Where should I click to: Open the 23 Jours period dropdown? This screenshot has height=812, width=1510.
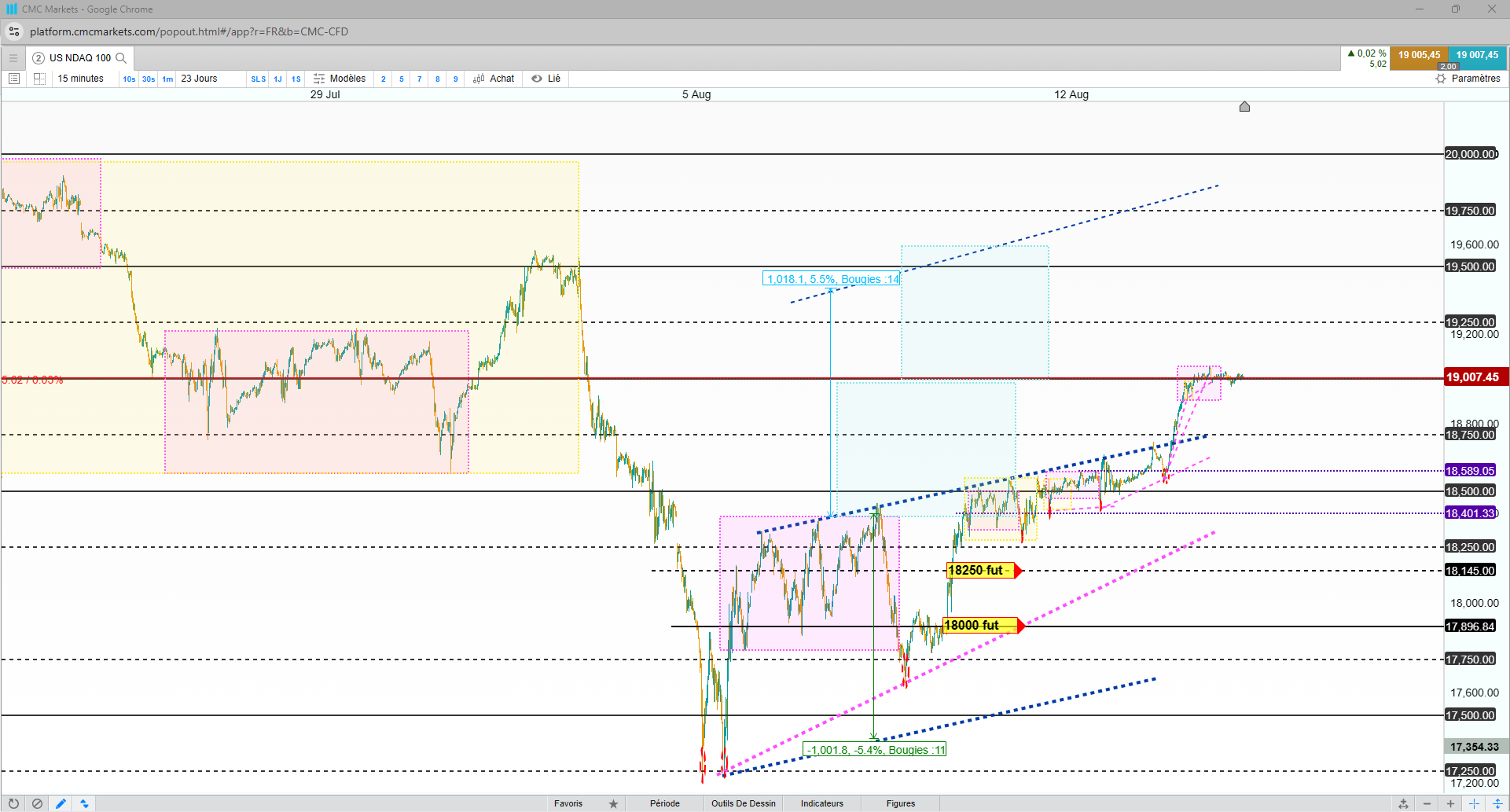200,79
